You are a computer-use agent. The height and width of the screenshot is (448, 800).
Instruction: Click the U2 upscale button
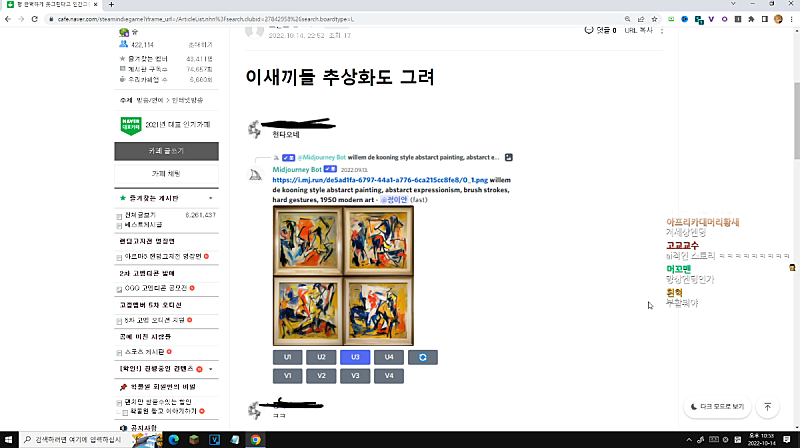click(321, 357)
